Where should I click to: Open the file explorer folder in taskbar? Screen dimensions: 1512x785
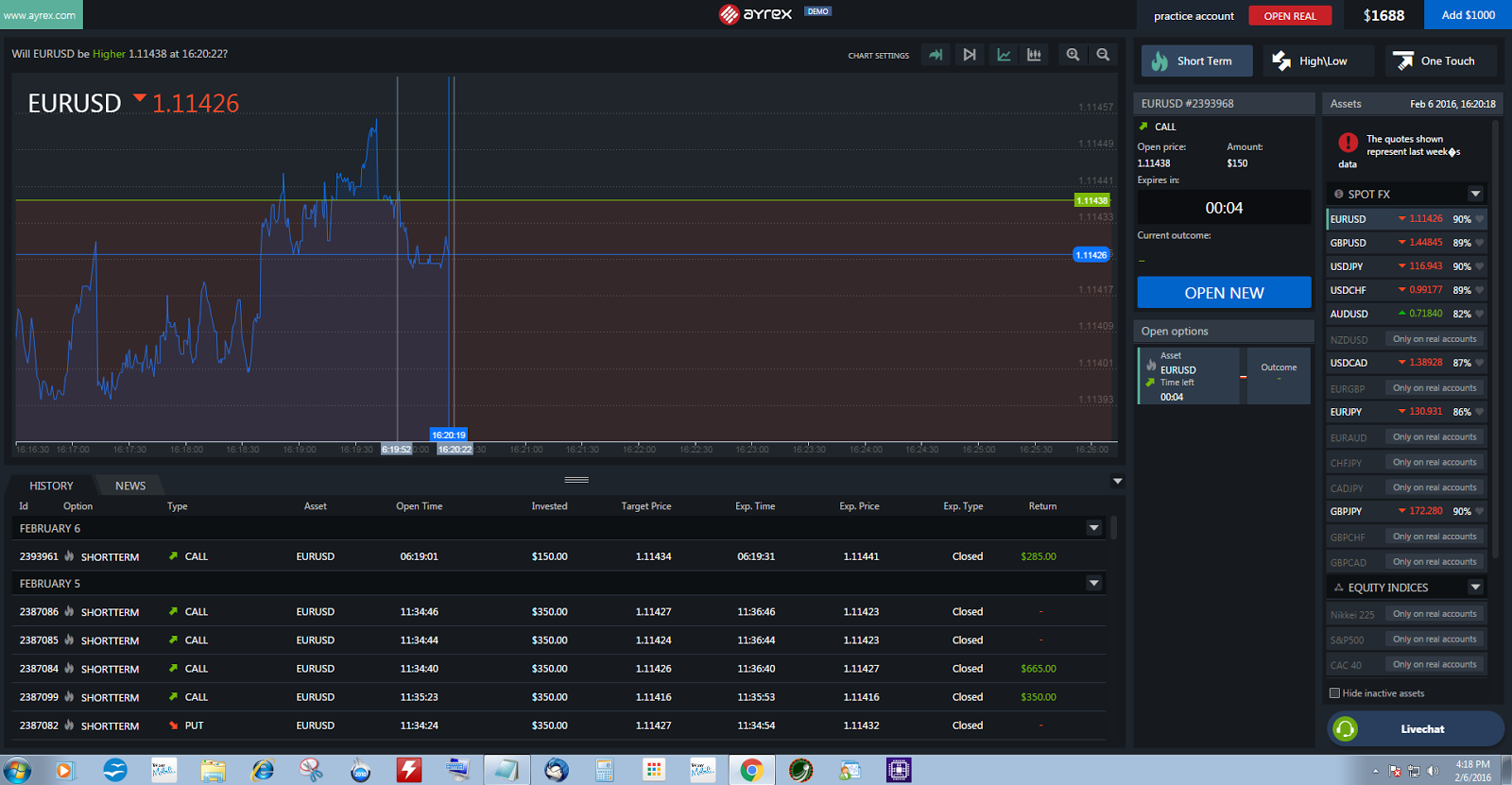(213, 770)
